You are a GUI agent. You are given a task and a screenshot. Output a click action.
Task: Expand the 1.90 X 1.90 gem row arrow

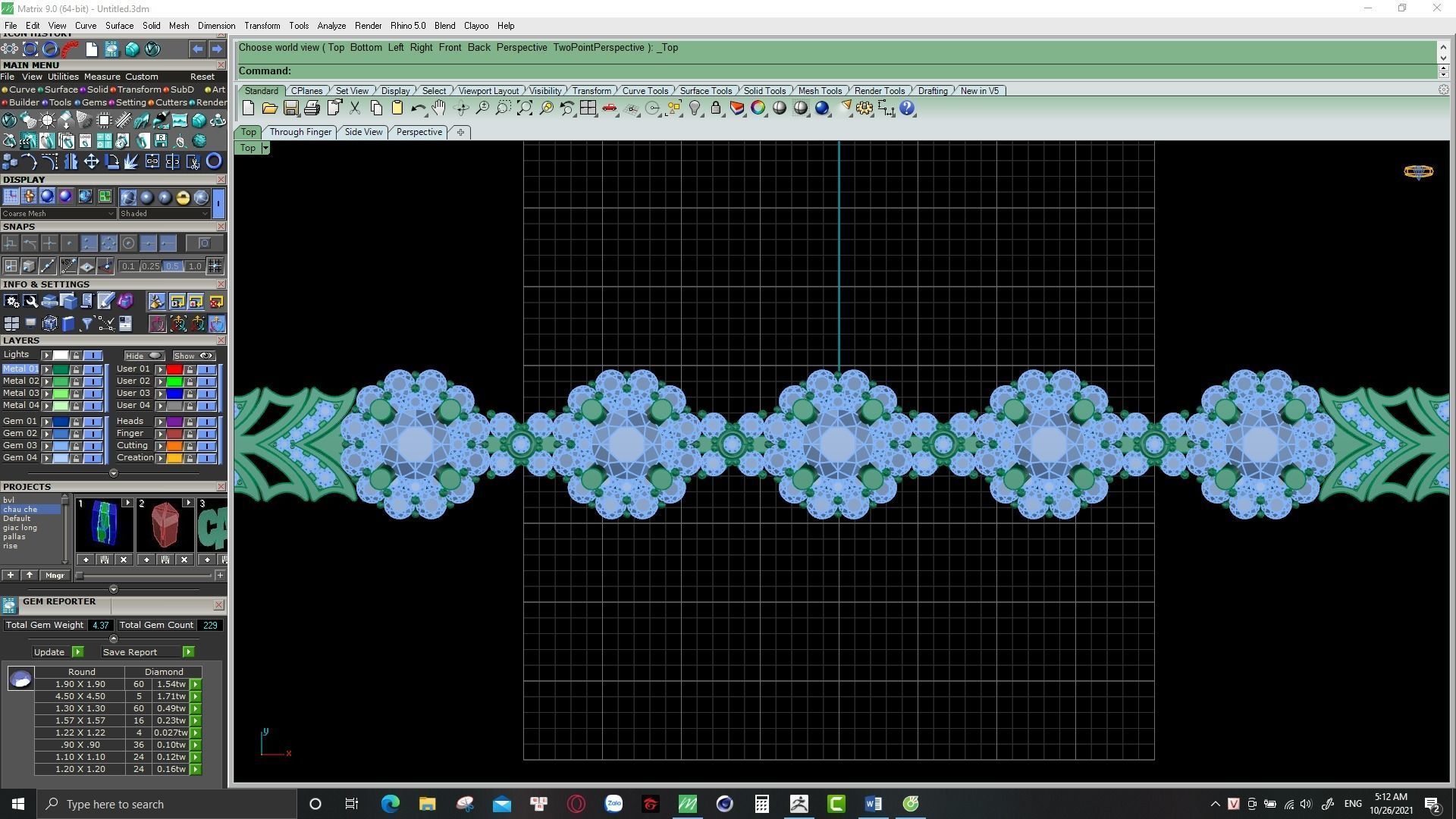pos(196,685)
